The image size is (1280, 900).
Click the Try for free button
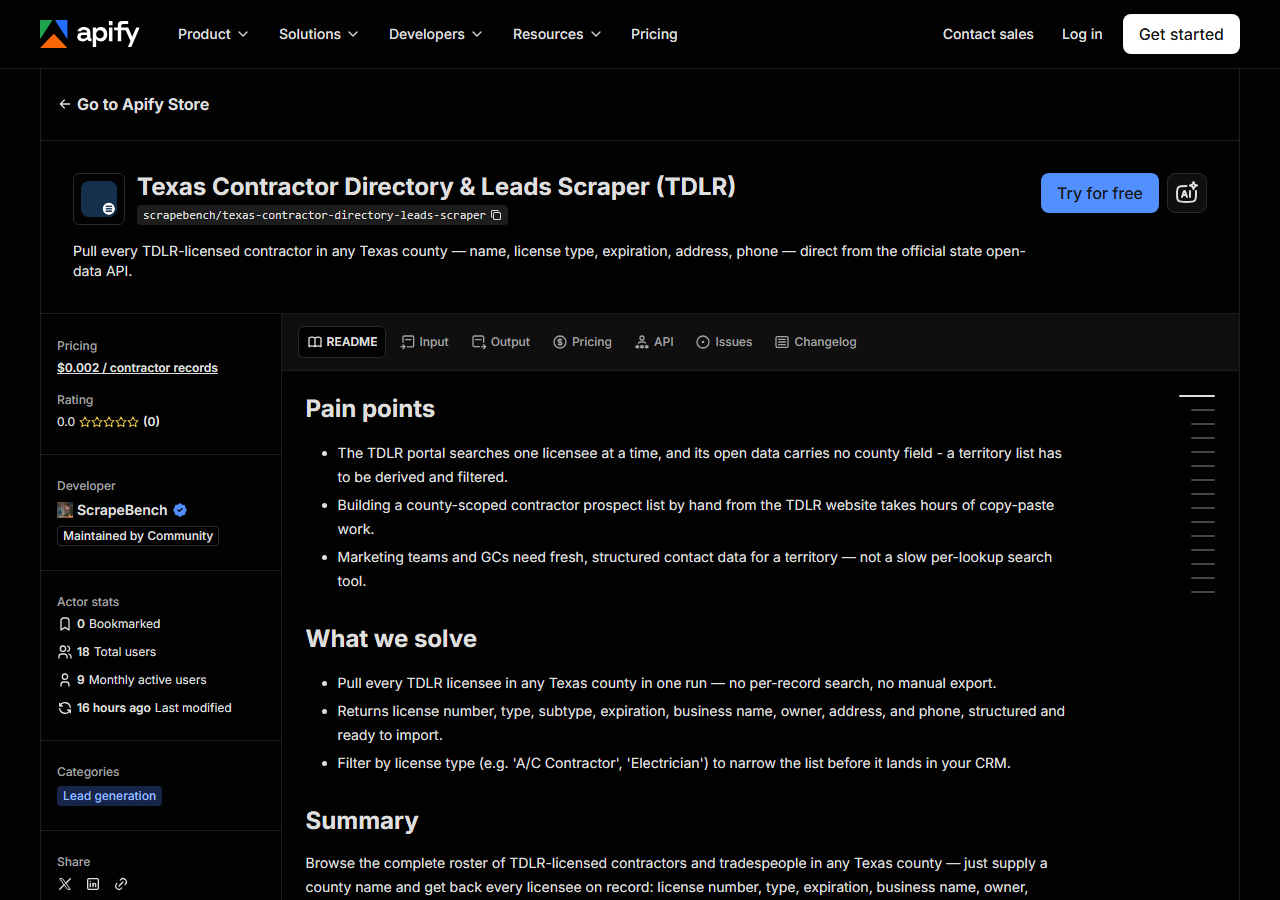1100,193
